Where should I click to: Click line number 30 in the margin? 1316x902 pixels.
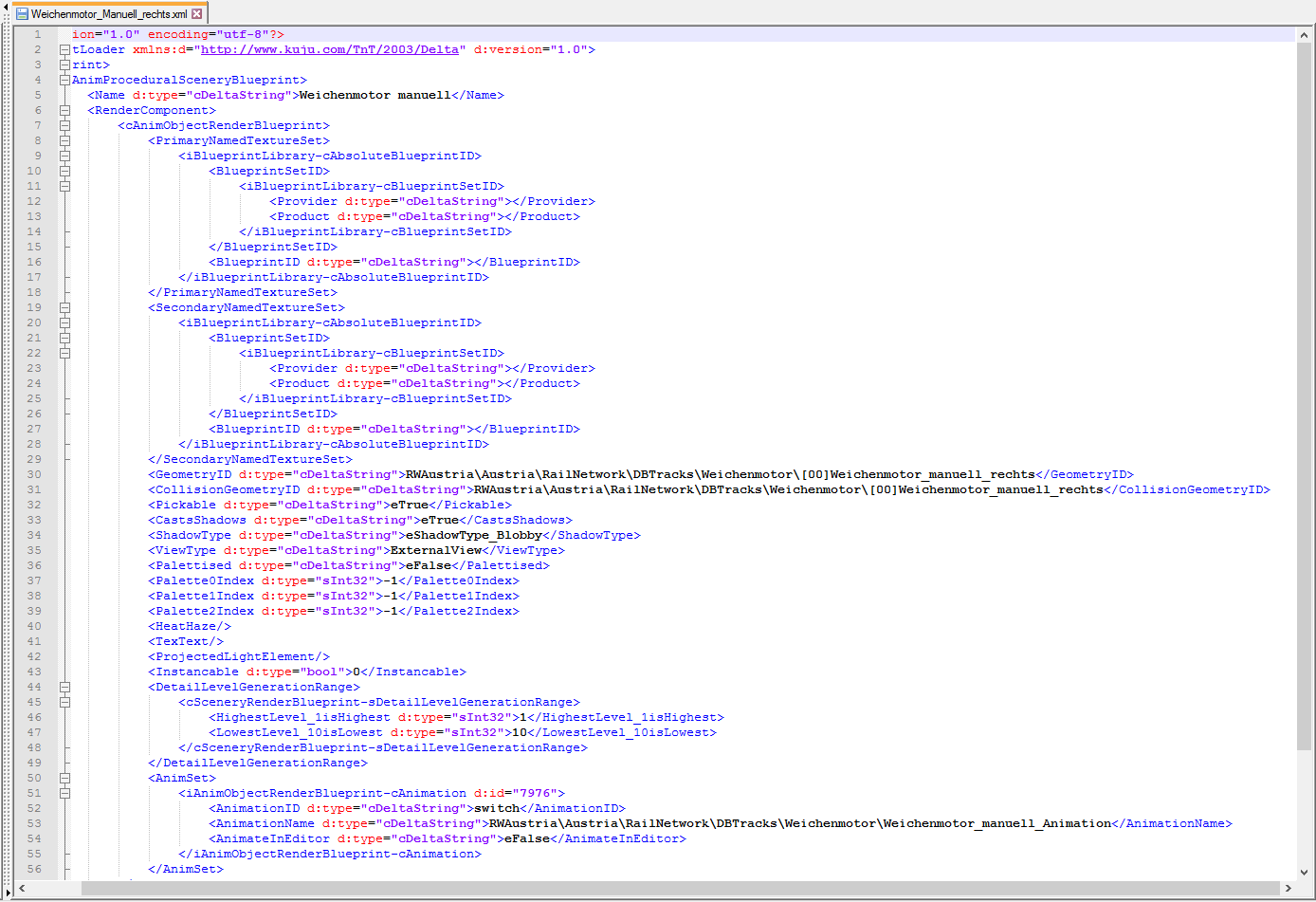coord(34,474)
